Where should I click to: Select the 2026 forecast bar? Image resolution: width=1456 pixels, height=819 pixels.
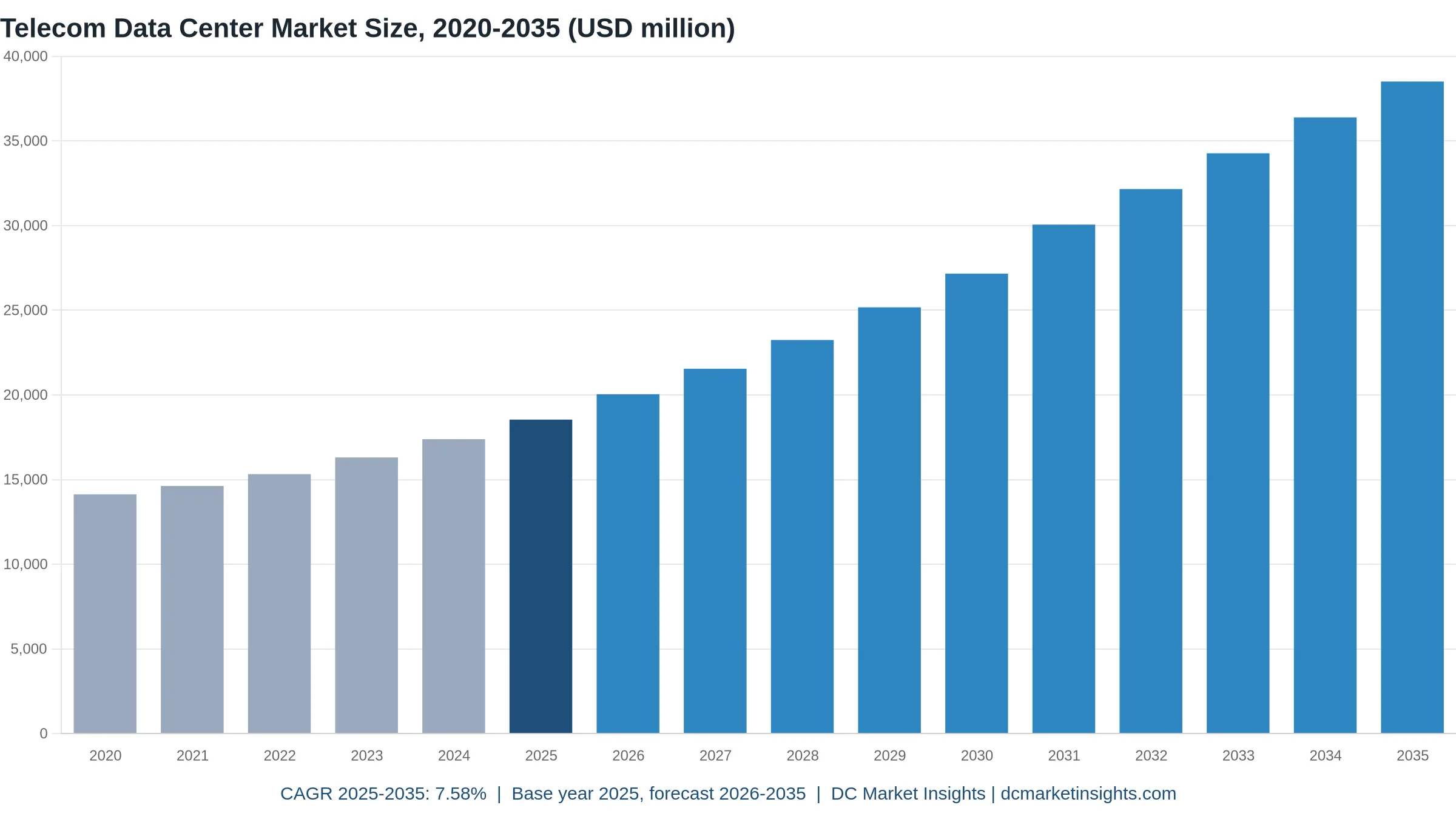(628, 564)
